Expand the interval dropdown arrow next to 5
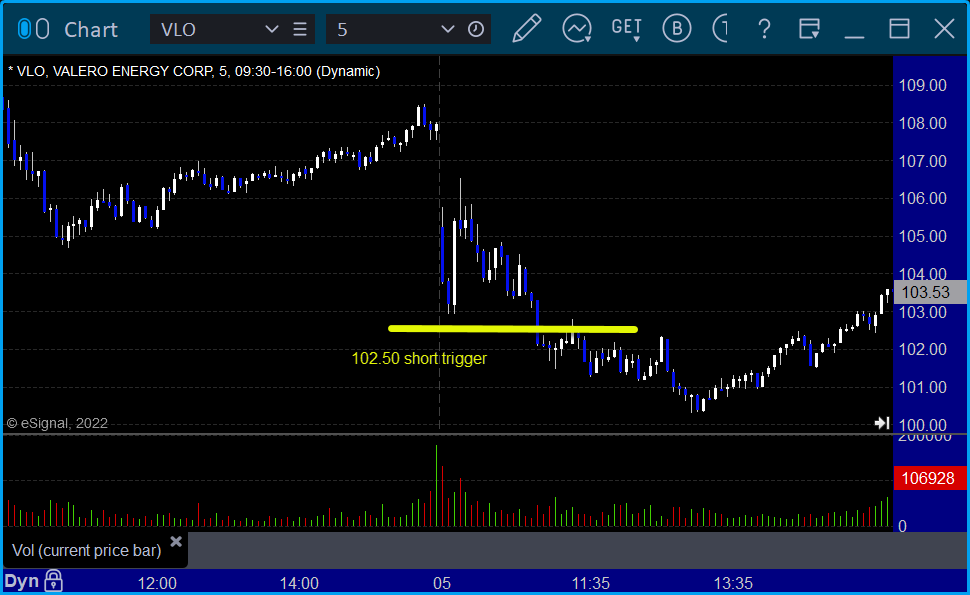 (448, 29)
